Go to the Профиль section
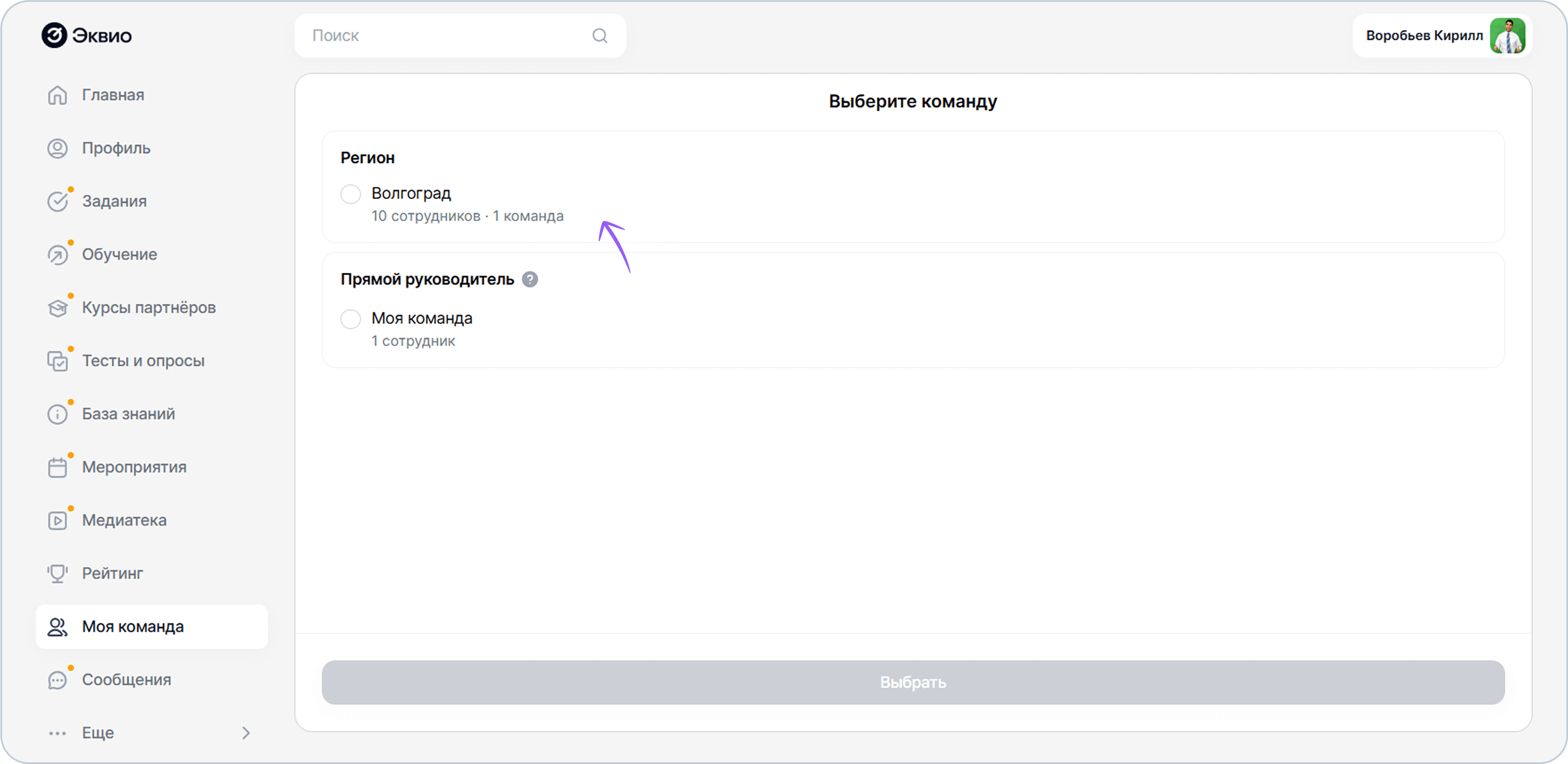This screenshot has width=1568, height=764. [x=152, y=148]
